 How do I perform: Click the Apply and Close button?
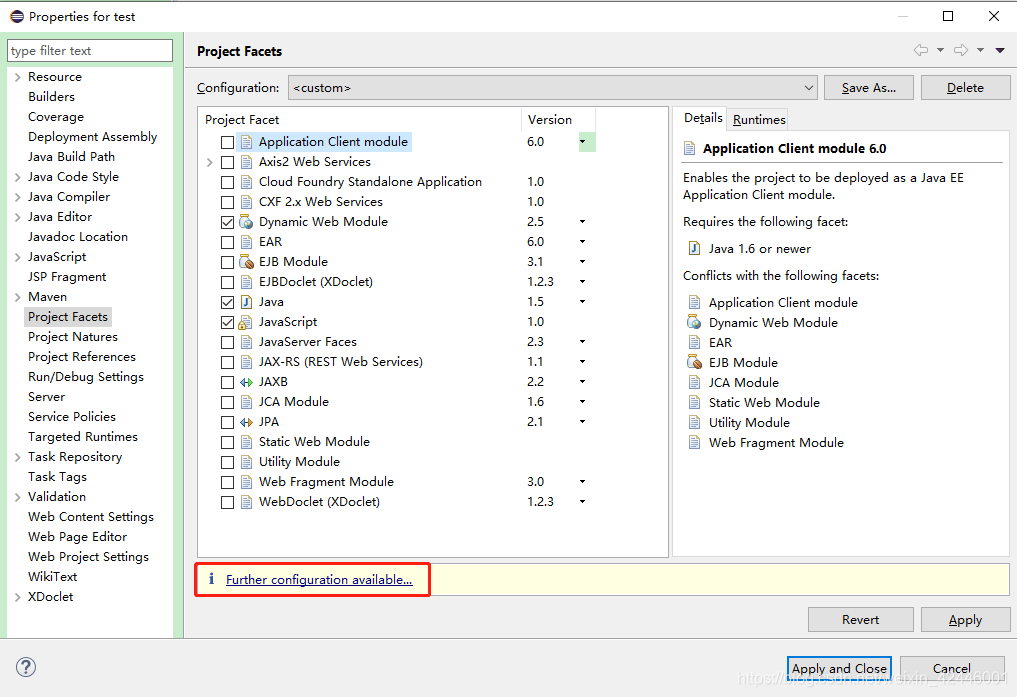[839, 668]
